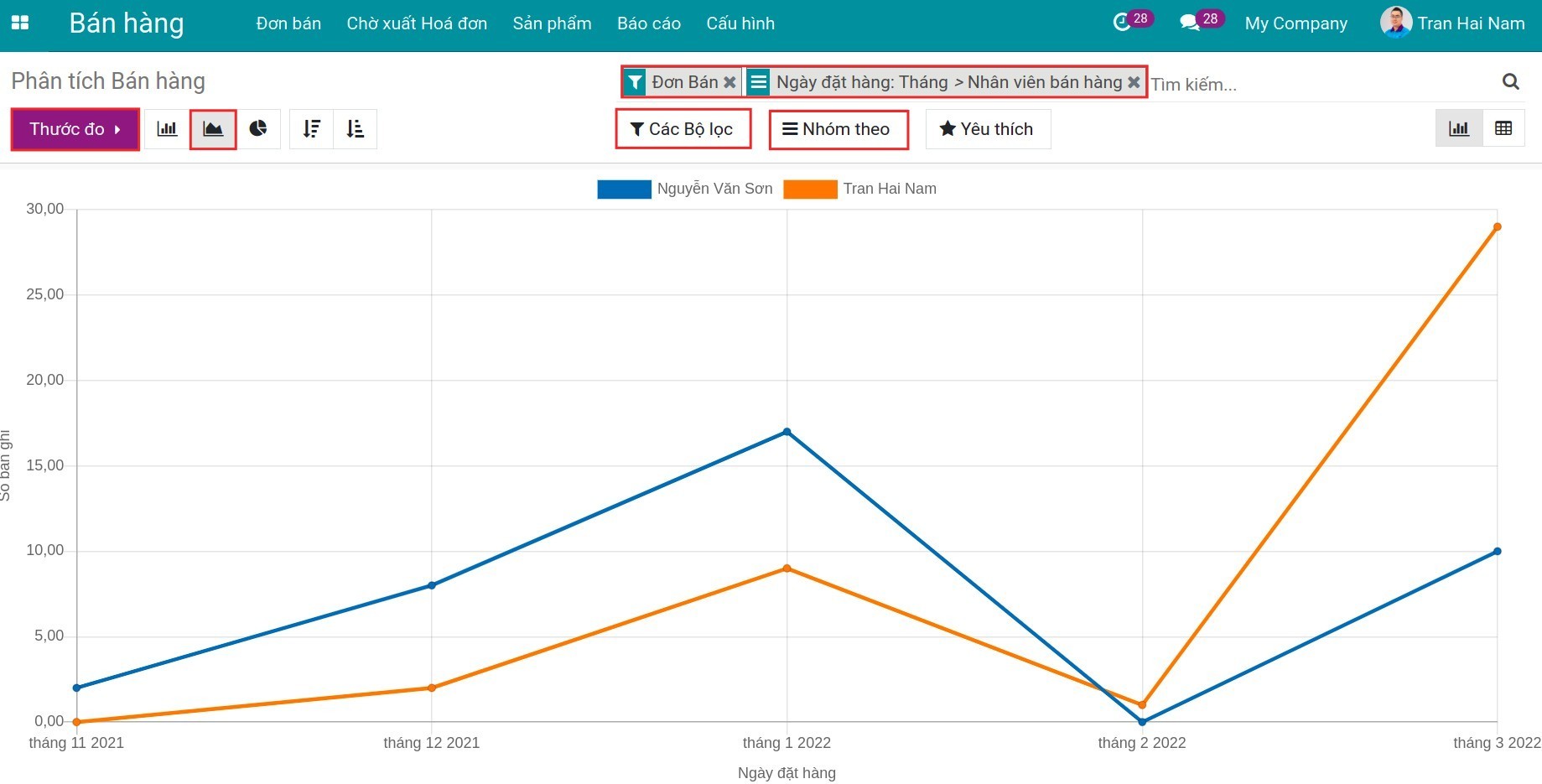Click the Nguyễn Văn Sơn legend label
This screenshot has height=784, width=1542.
pyautogui.click(x=715, y=189)
